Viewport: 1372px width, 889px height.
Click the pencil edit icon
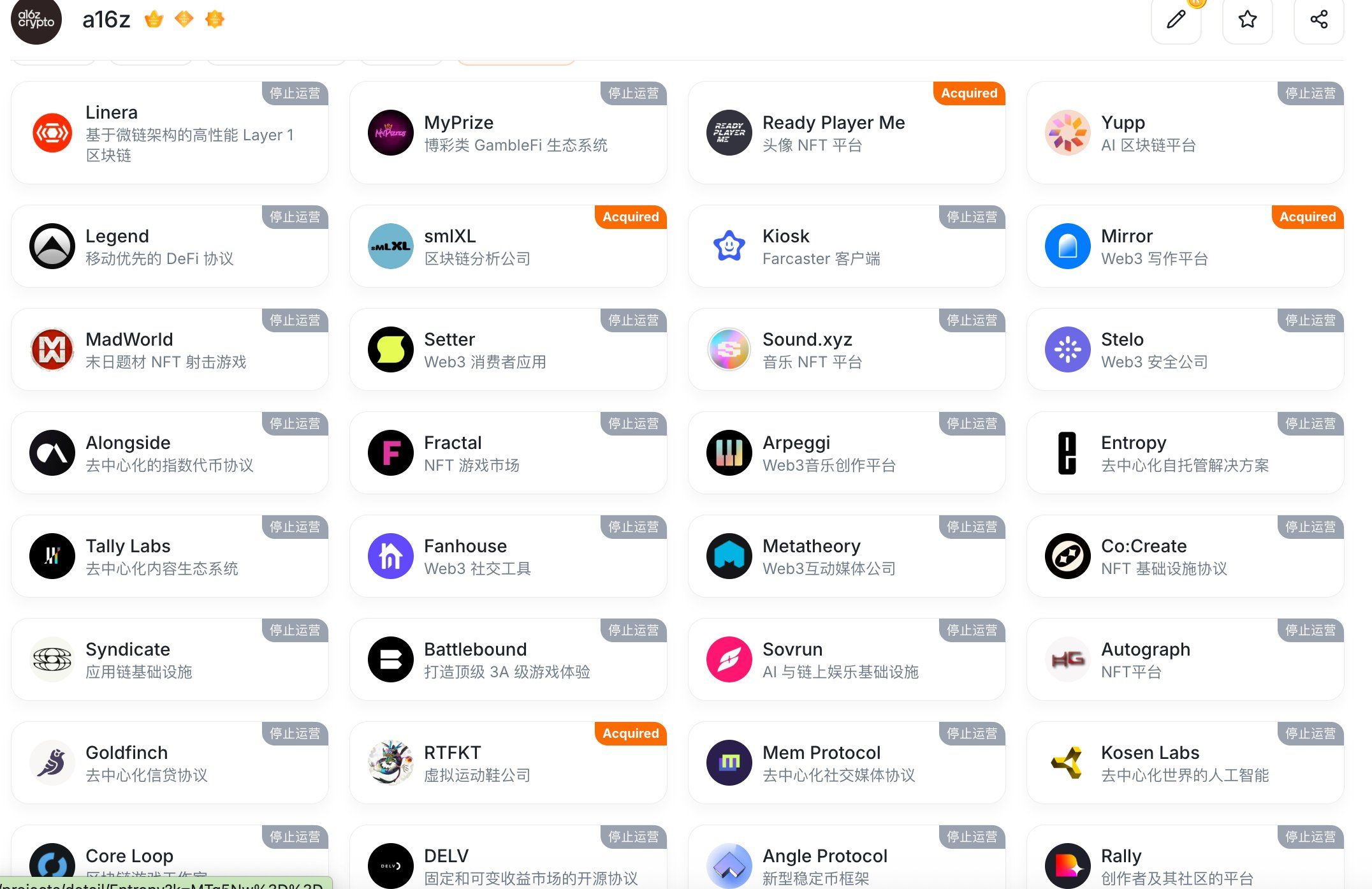[x=1176, y=19]
